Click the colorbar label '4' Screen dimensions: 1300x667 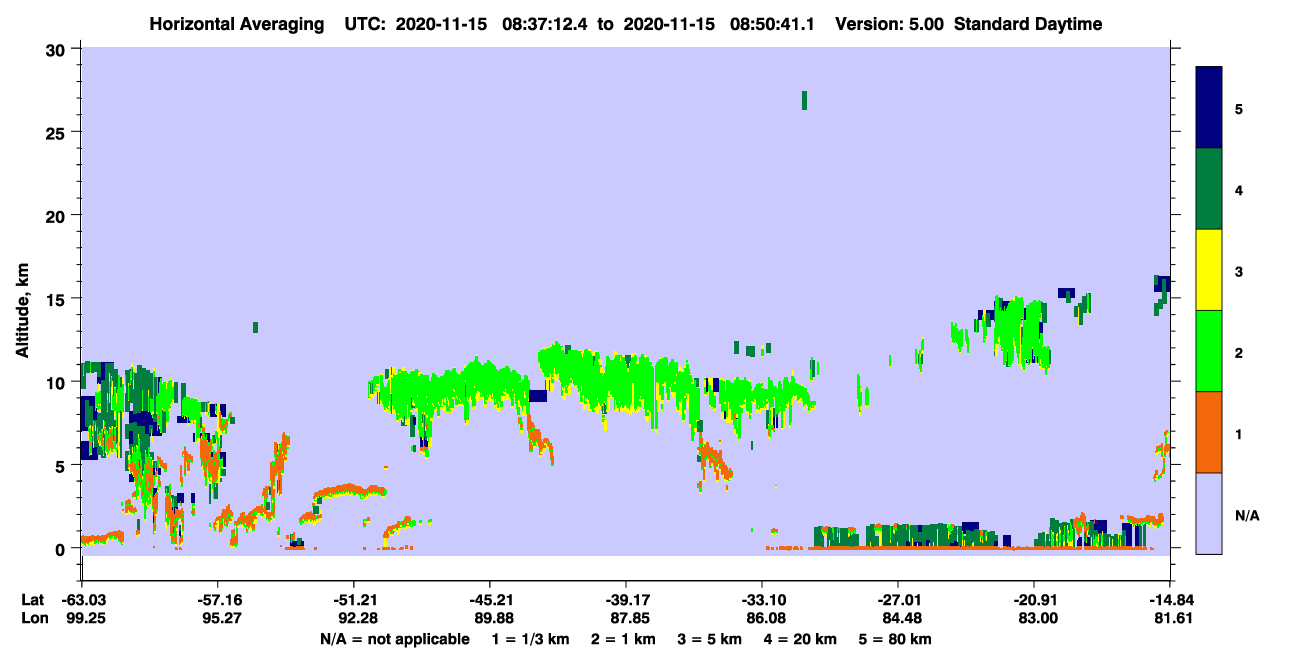pos(1238,189)
